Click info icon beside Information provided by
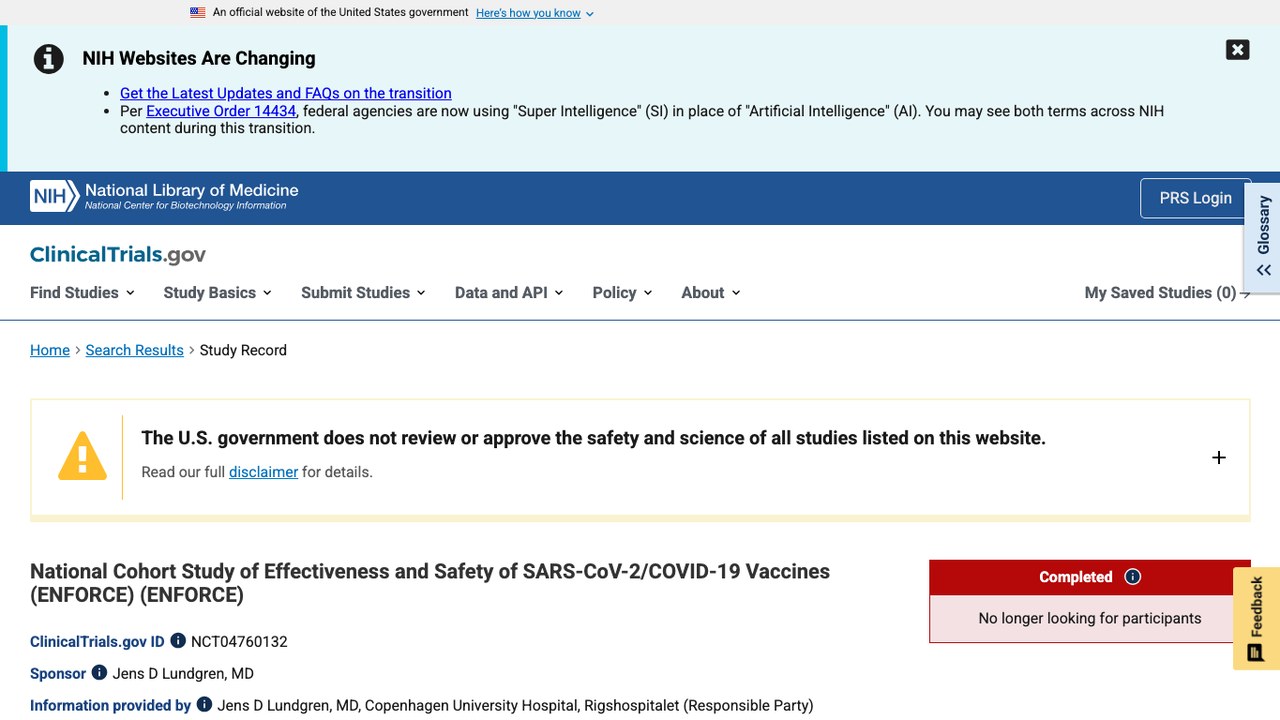Viewport: 1280px width, 720px height. pos(204,705)
